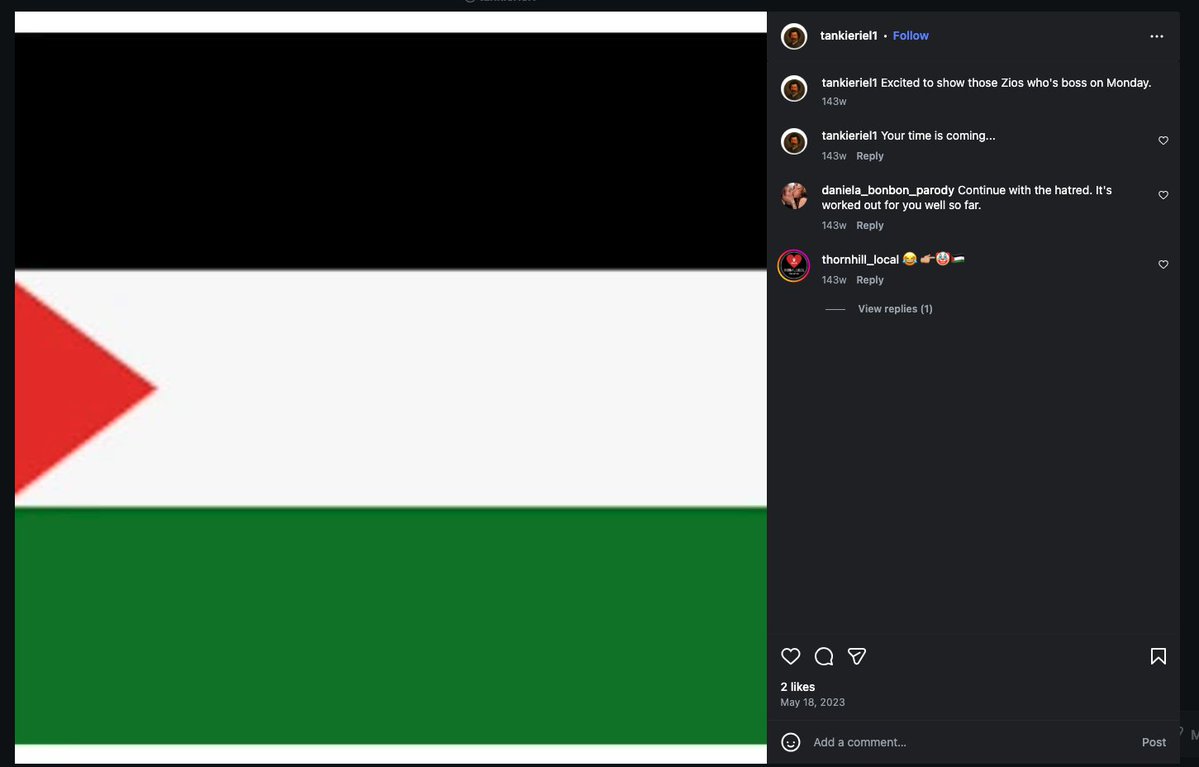Image resolution: width=1199 pixels, height=767 pixels.
Task: View who liked via '2 likes'
Action: [x=798, y=687]
